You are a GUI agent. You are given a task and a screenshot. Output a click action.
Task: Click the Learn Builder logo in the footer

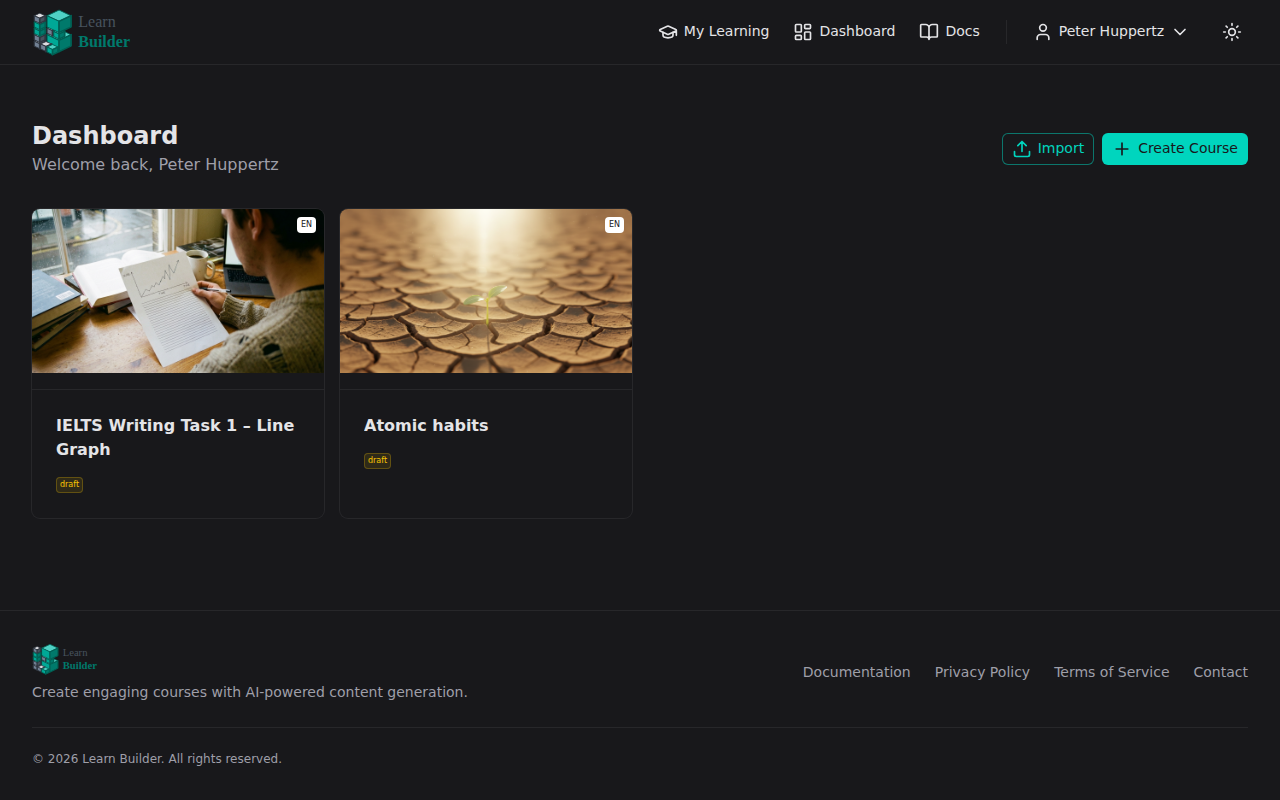coord(63,659)
